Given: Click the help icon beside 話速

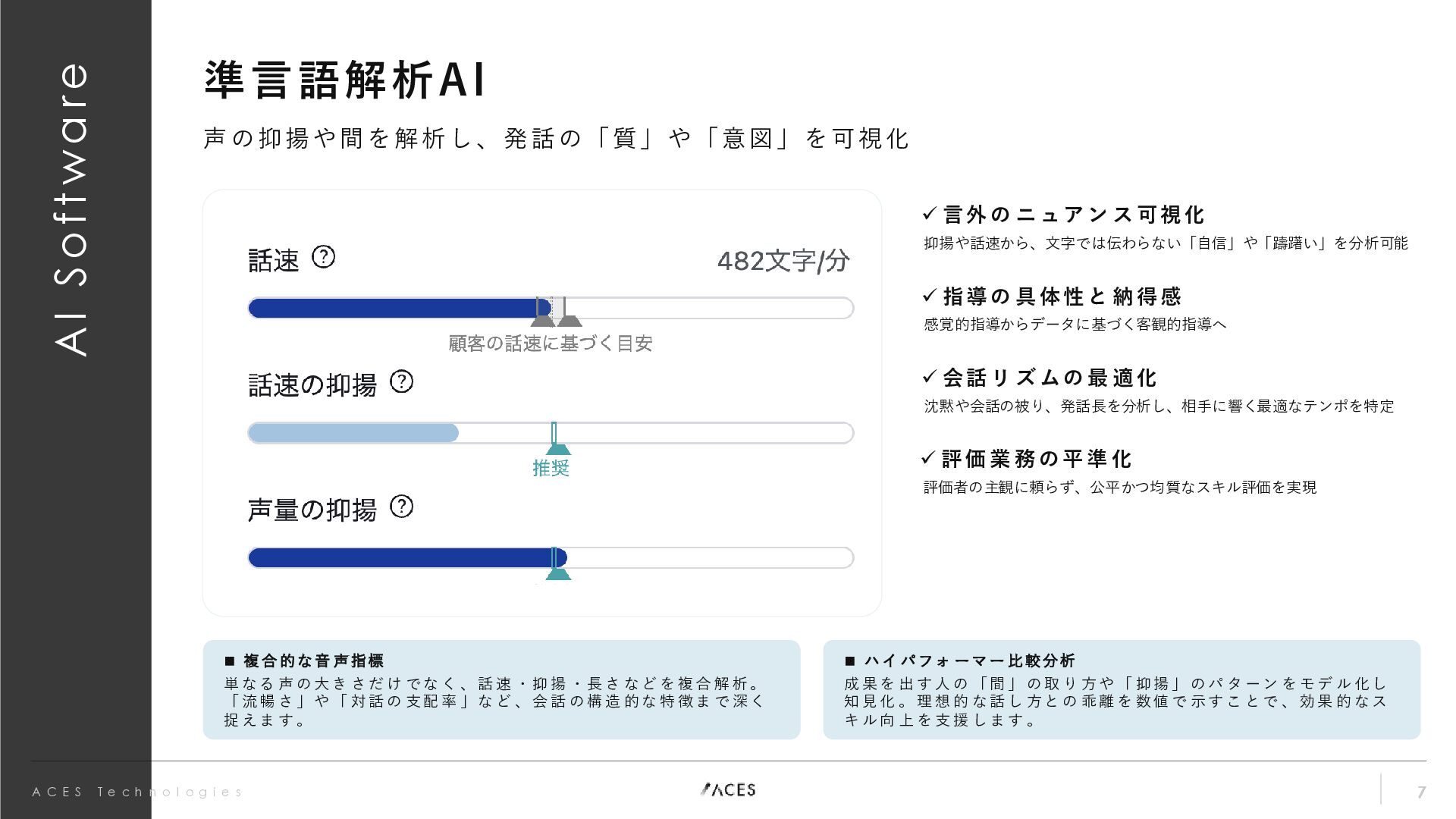Looking at the screenshot, I should pos(324,257).
